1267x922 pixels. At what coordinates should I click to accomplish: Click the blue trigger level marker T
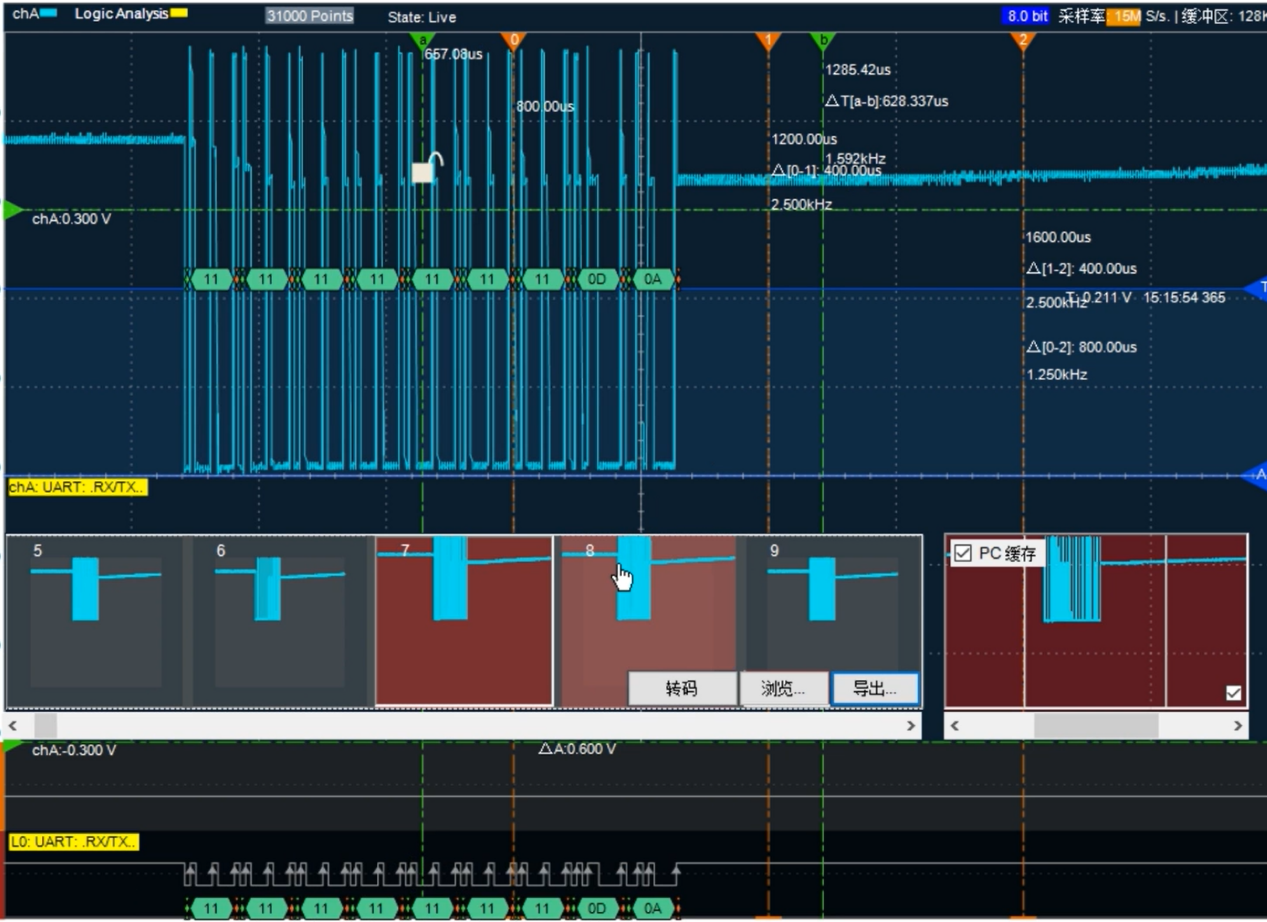pyautogui.click(x=1255, y=289)
